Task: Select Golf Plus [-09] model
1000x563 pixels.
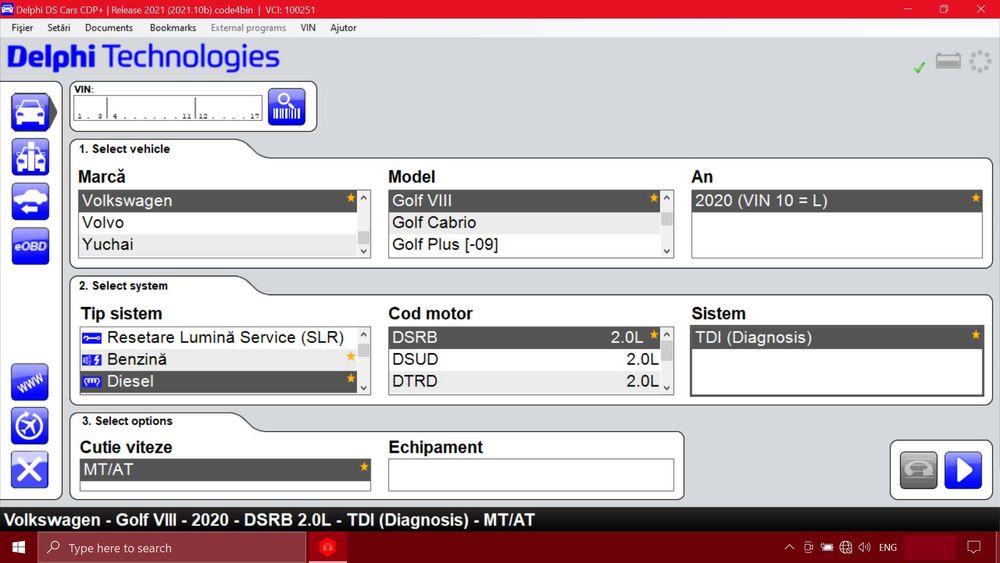Action: tap(524, 244)
